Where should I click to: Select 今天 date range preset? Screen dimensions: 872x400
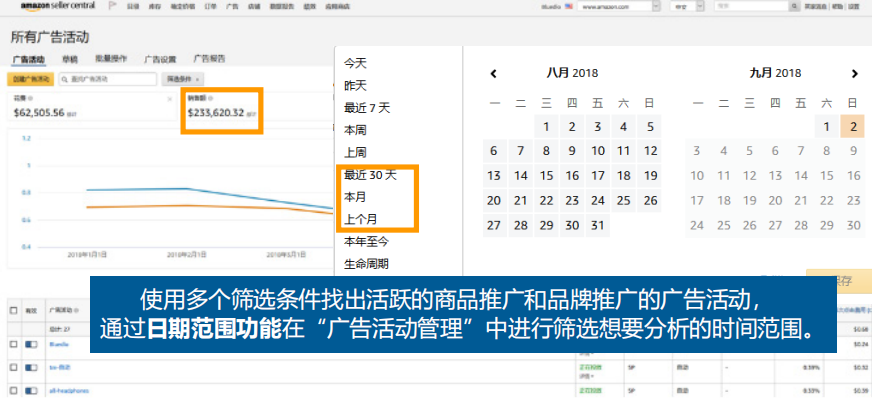click(x=355, y=63)
